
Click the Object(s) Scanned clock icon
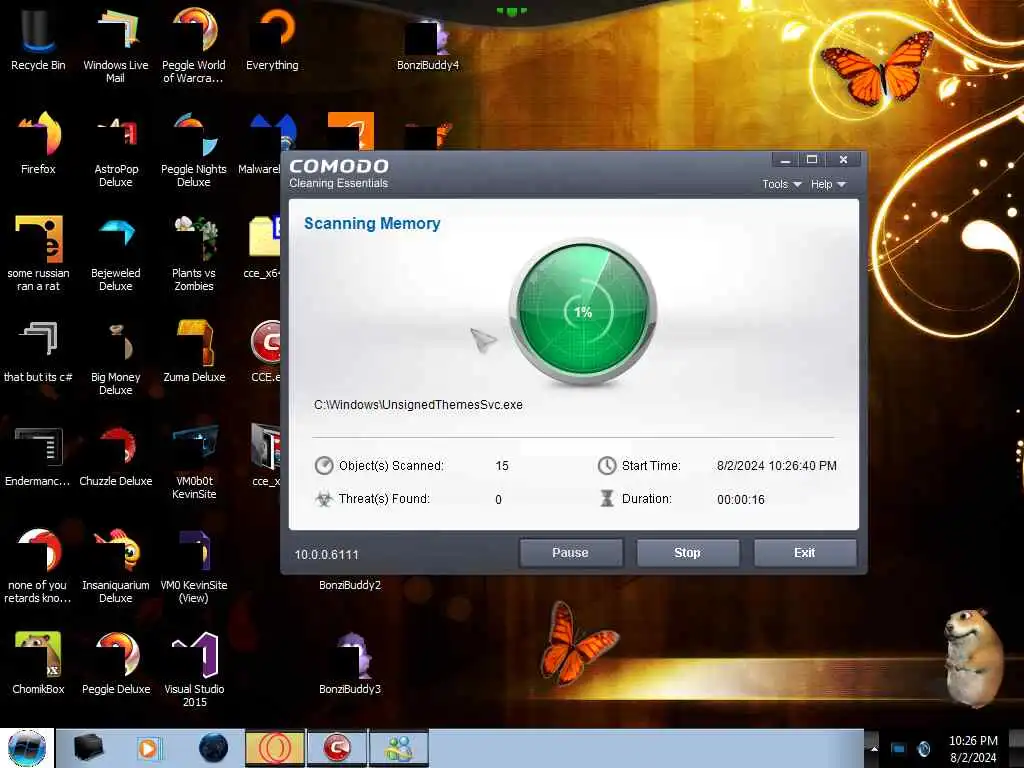point(324,465)
